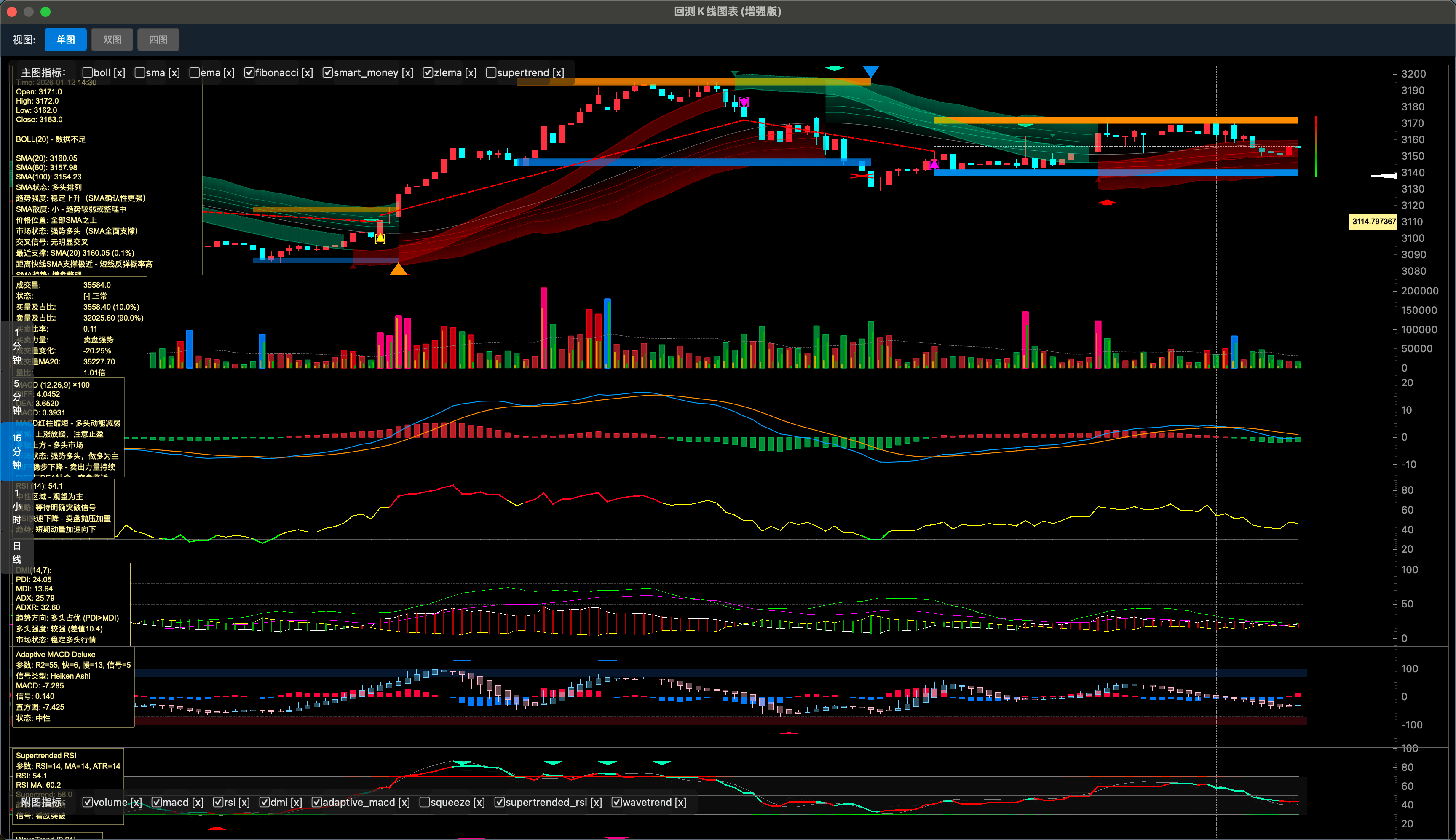Select the 日线 daily timeframe
The width and height of the screenshot is (1456, 840).
[x=17, y=553]
